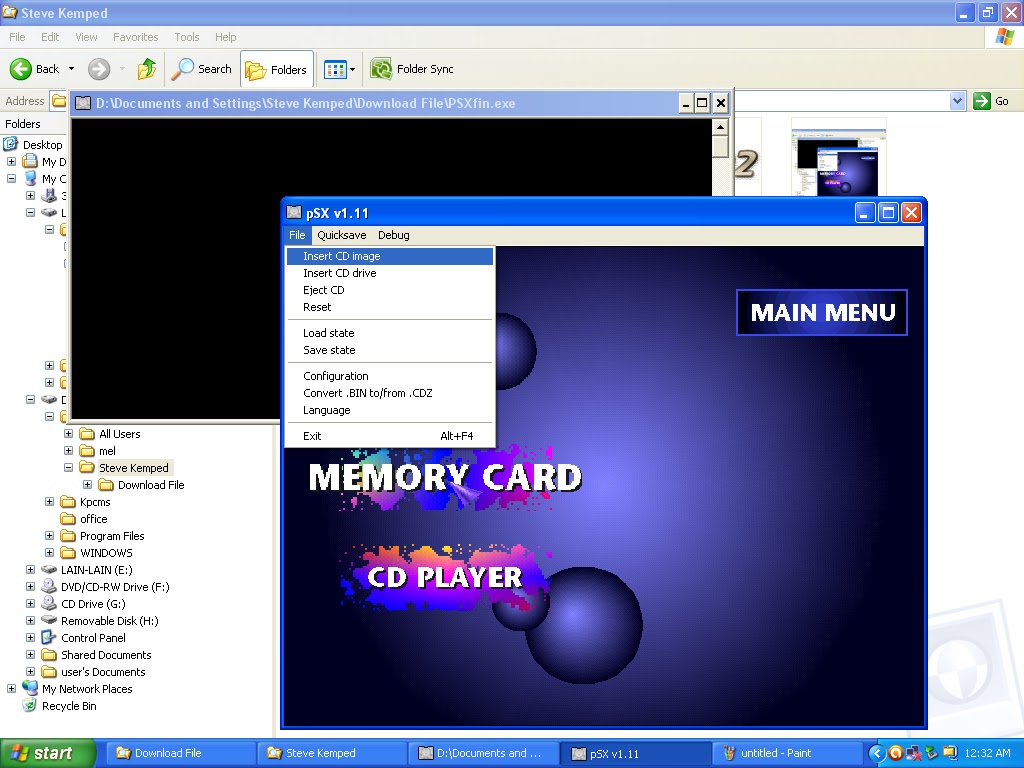The width and height of the screenshot is (1024, 768).
Task: Expand the All Users folder
Action: (x=69, y=434)
